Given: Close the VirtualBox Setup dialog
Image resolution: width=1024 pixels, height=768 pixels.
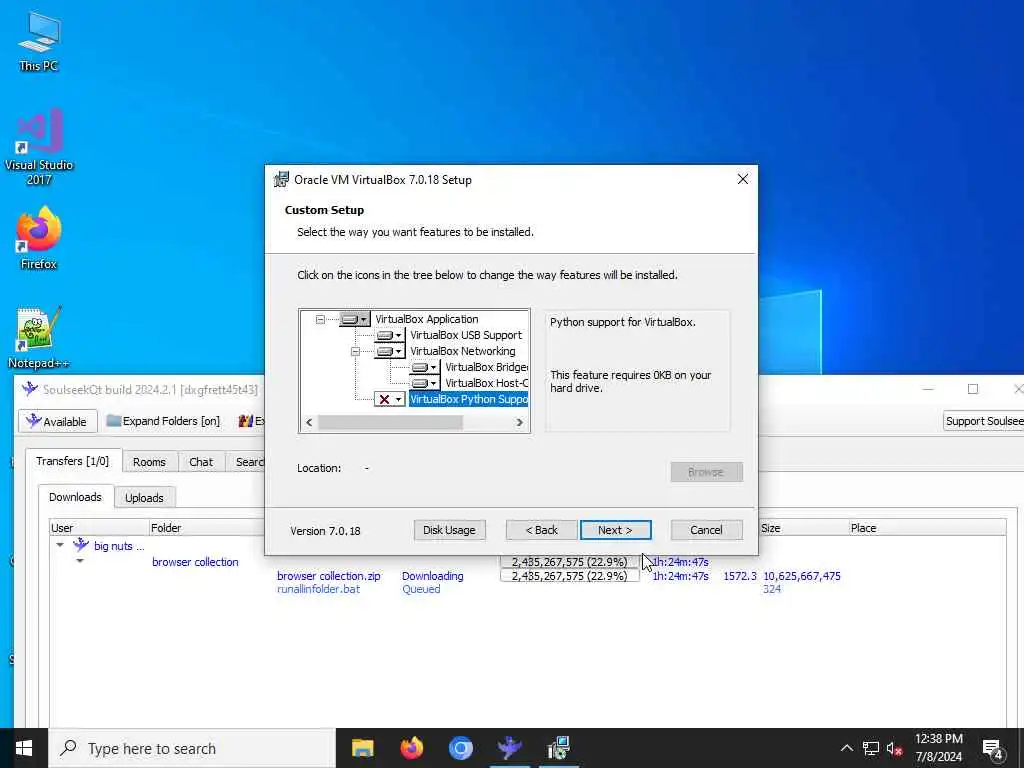Looking at the screenshot, I should [743, 179].
